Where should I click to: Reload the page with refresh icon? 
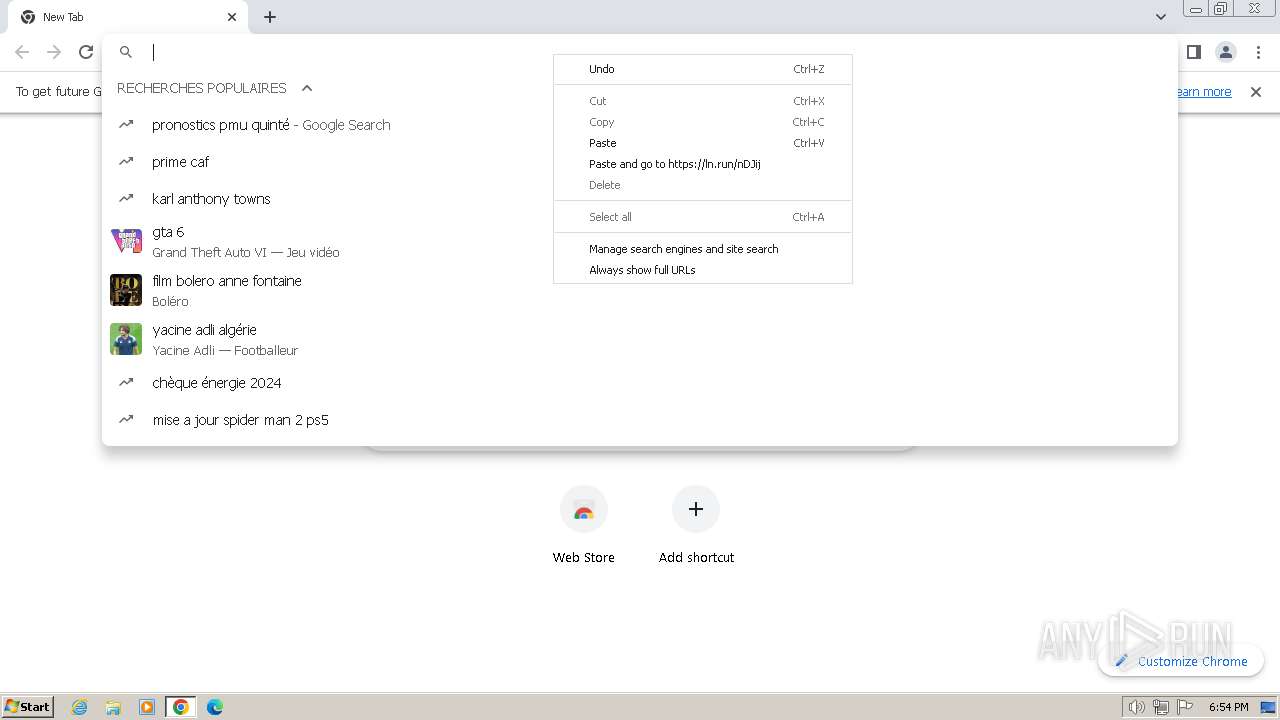pos(86,52)
